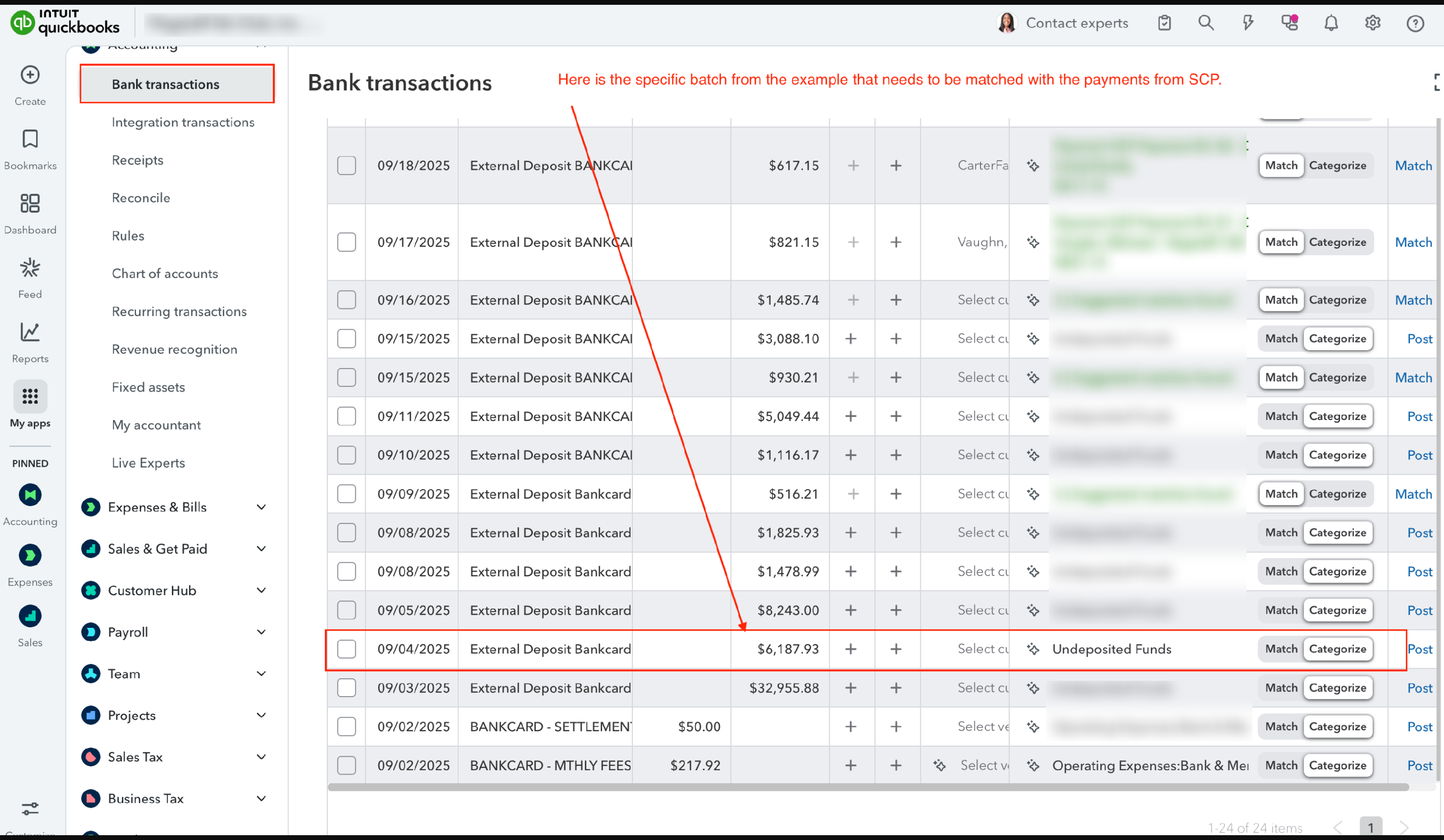Expand the Sales Tax section
1444x840 pixels.
coord(261,757)
